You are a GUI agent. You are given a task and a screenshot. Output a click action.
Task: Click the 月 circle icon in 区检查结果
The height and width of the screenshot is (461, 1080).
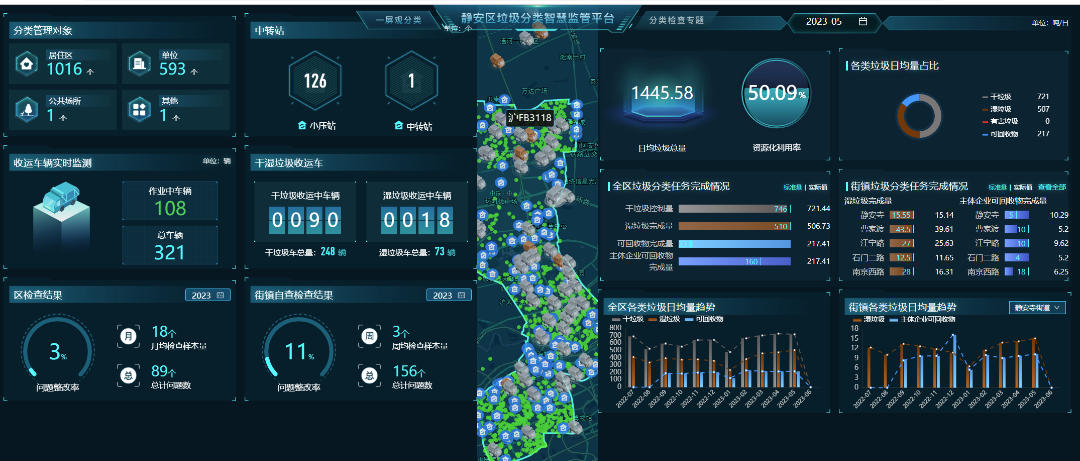128,336
